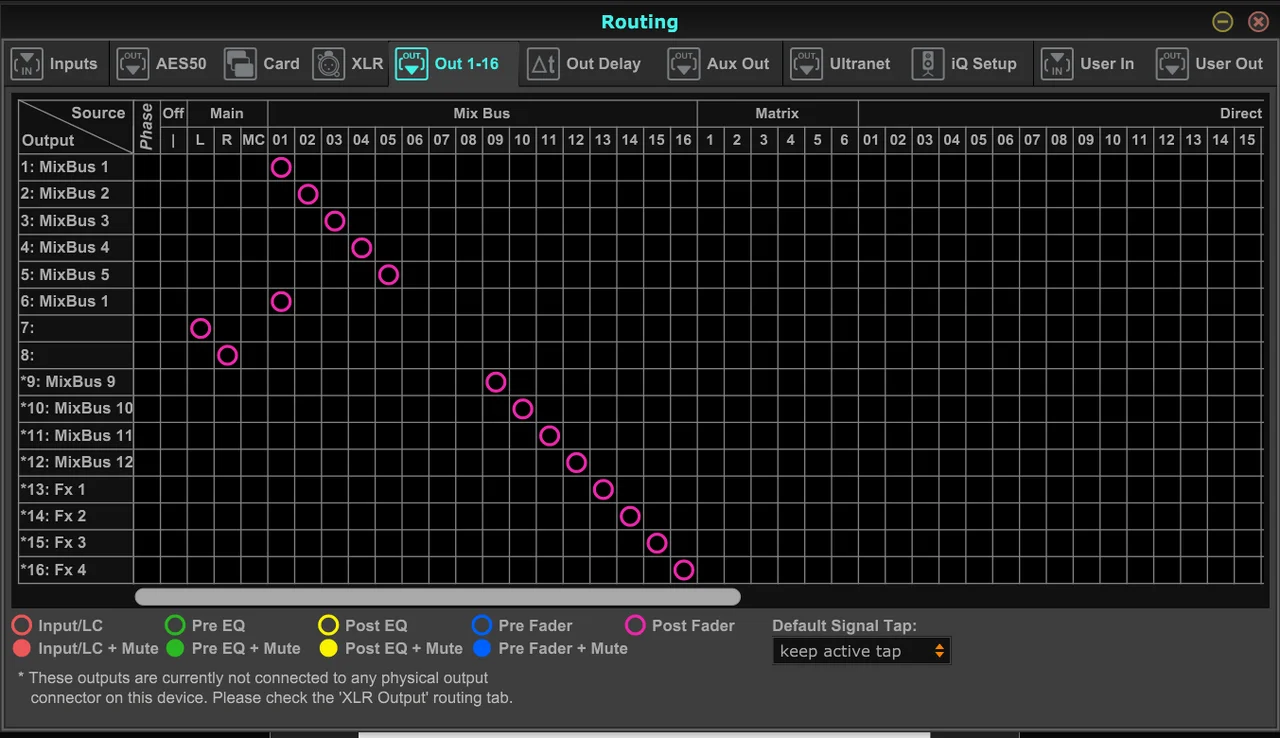The image size is (1280, 738).
Task: Select the Aux Out icon
Action: pyautogui.click(x=684, y=64)
